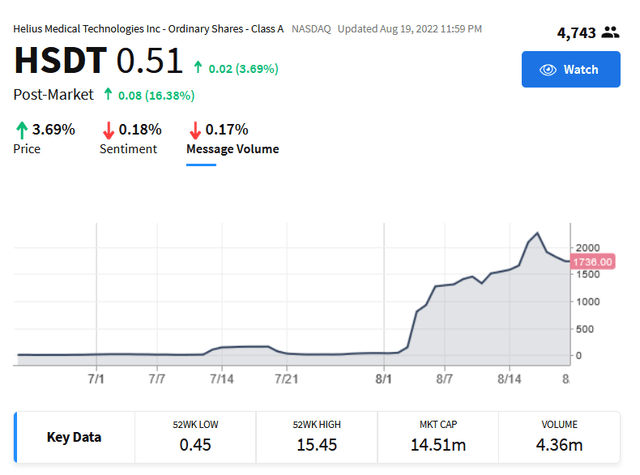Click the 7/21 date on chart axis

click(287, 379)
